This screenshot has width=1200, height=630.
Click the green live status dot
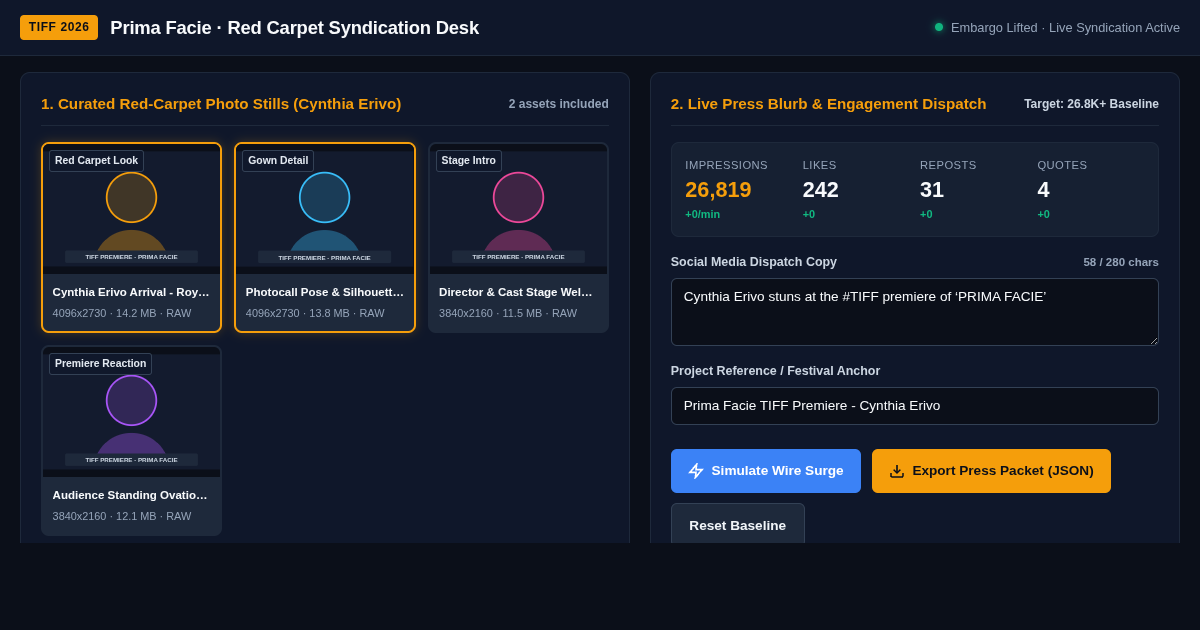click(x=939, y=27)
